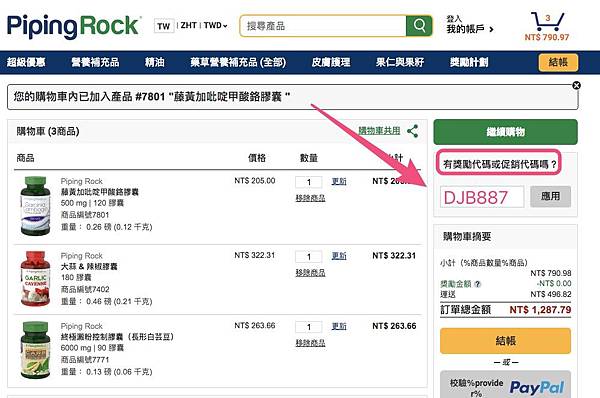The height and width of the screenshot is (398, 600).
Task: Click the 購物車摘要 heading
Action: pyautogui.click(x=467, y=237)
